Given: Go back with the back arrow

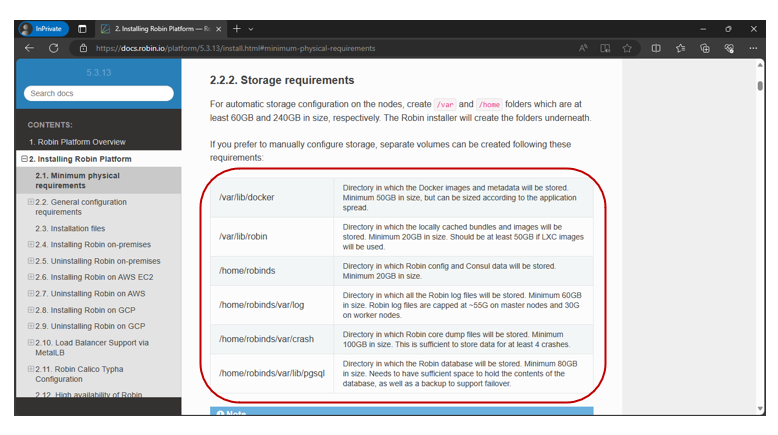Looking at the screenshot, I should coord(29,48).
